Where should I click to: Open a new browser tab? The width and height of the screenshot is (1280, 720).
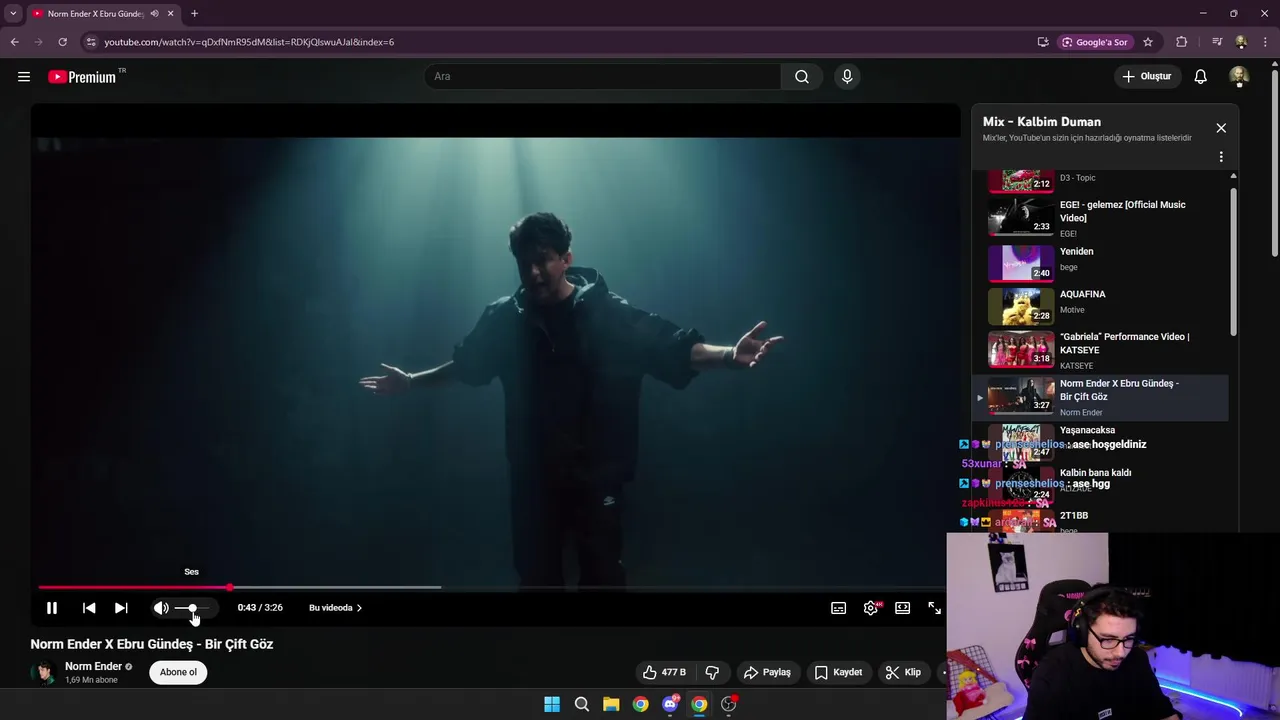pyautogui.click(x=194, y=14)
